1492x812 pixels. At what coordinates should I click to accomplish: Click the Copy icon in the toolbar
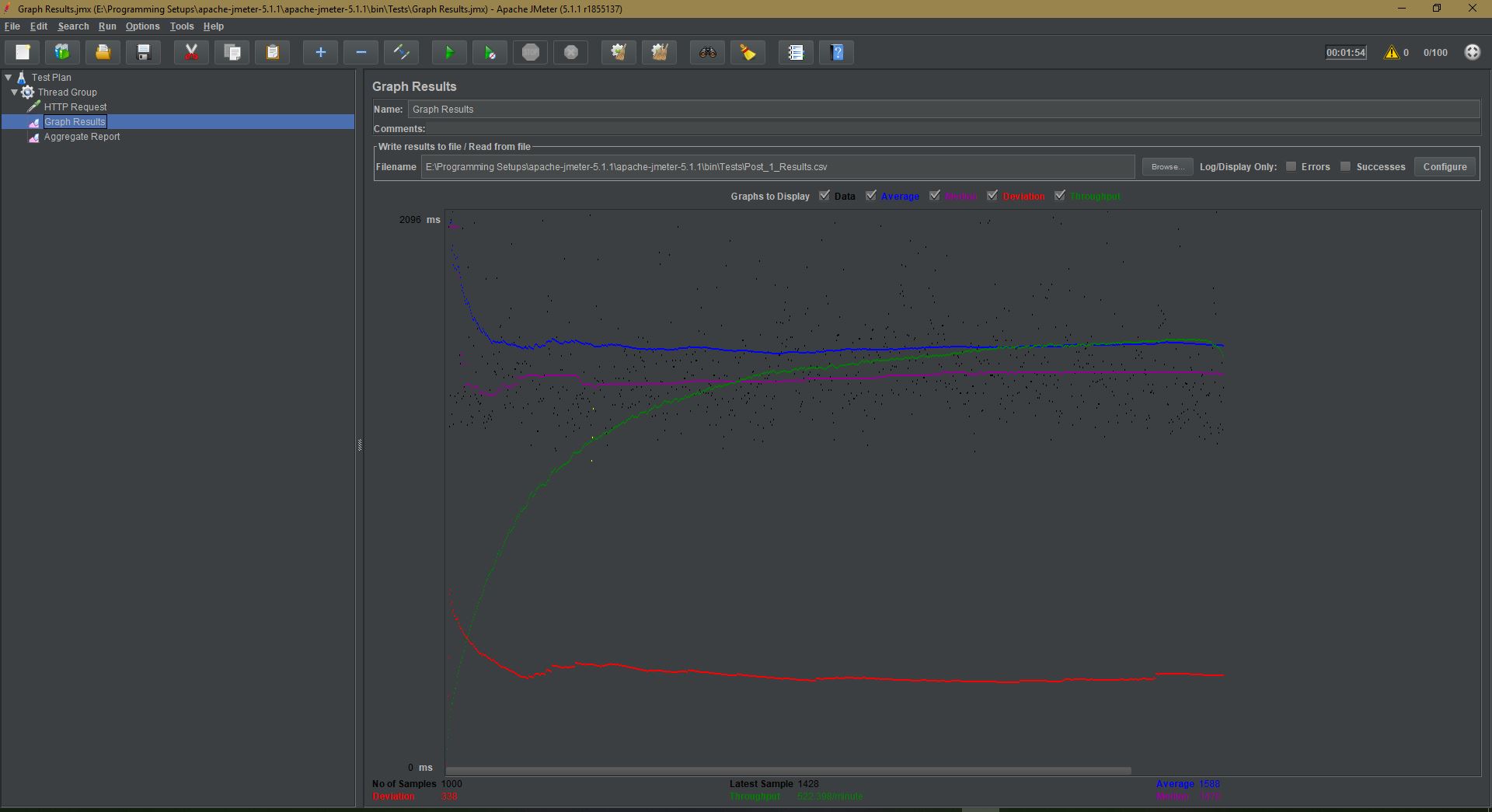(232, 52)
